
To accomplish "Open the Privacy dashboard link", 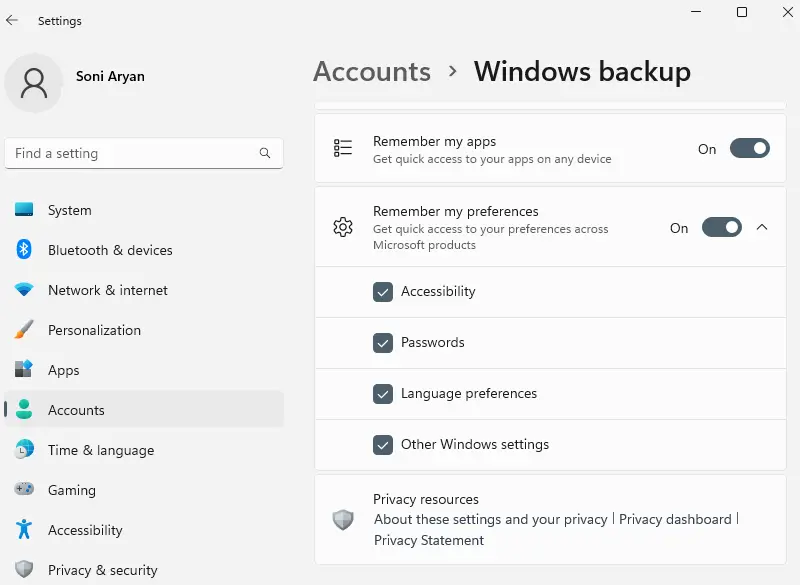I will pos(675,519).
